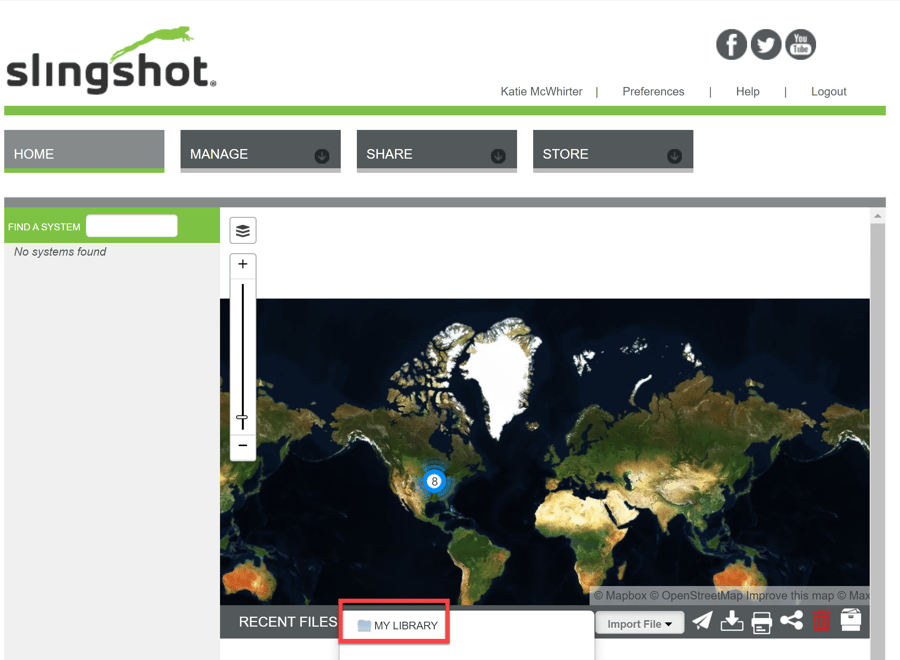Viewport: 900px width, 660px height.
Task: Open the map layers control
Action: (243, 231)
